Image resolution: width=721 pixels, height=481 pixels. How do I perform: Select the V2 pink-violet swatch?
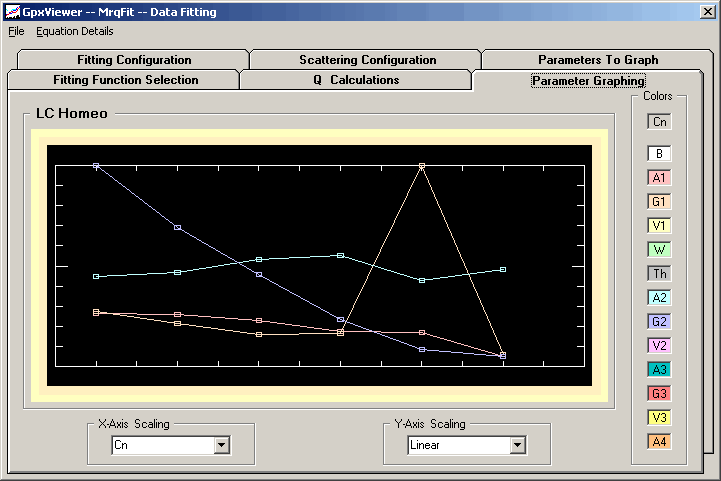coord(659,345)
